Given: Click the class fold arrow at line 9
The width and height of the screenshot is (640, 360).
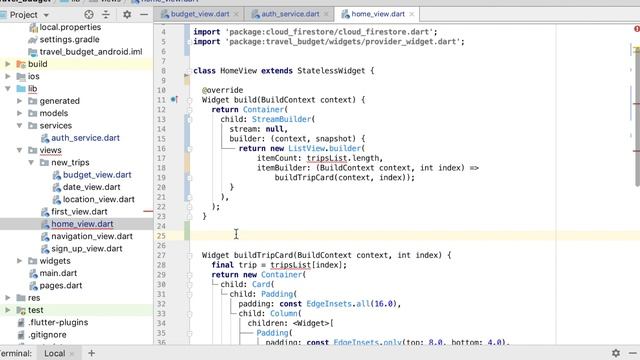Looking at the screenshot, I should (x=187, y=76).
